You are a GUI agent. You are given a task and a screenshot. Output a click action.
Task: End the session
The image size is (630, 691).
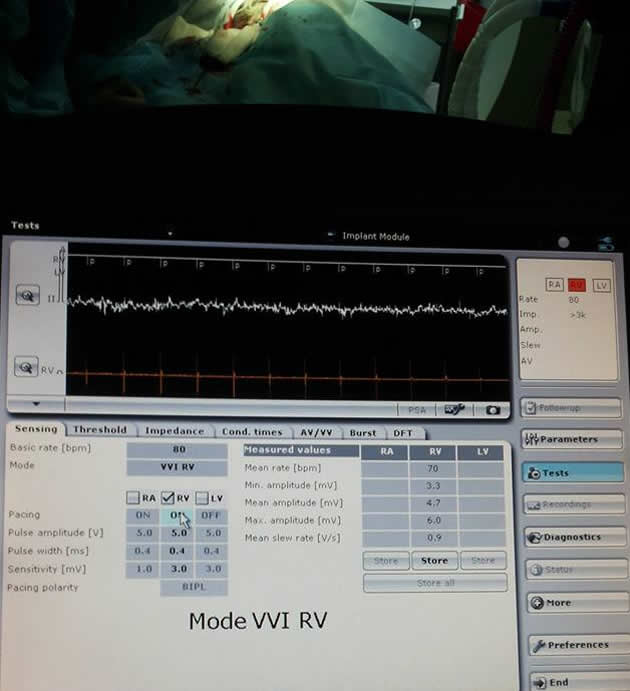(581, 682)
